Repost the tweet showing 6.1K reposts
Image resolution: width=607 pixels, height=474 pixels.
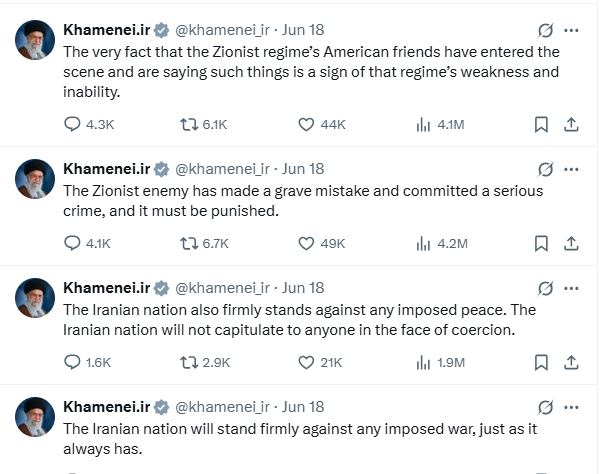point(204,125)
